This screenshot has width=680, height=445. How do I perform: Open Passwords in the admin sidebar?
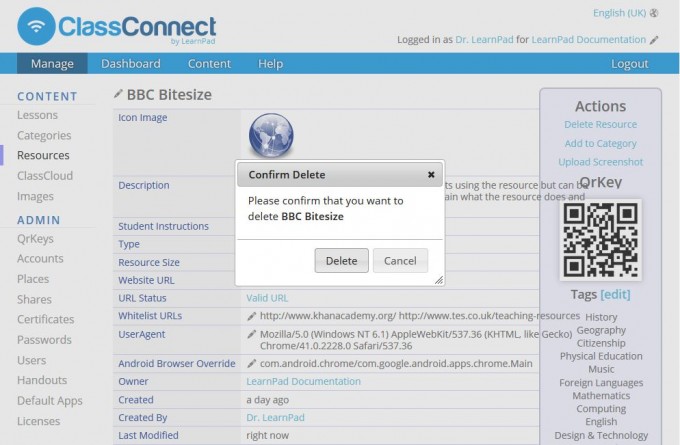[44, 340]
